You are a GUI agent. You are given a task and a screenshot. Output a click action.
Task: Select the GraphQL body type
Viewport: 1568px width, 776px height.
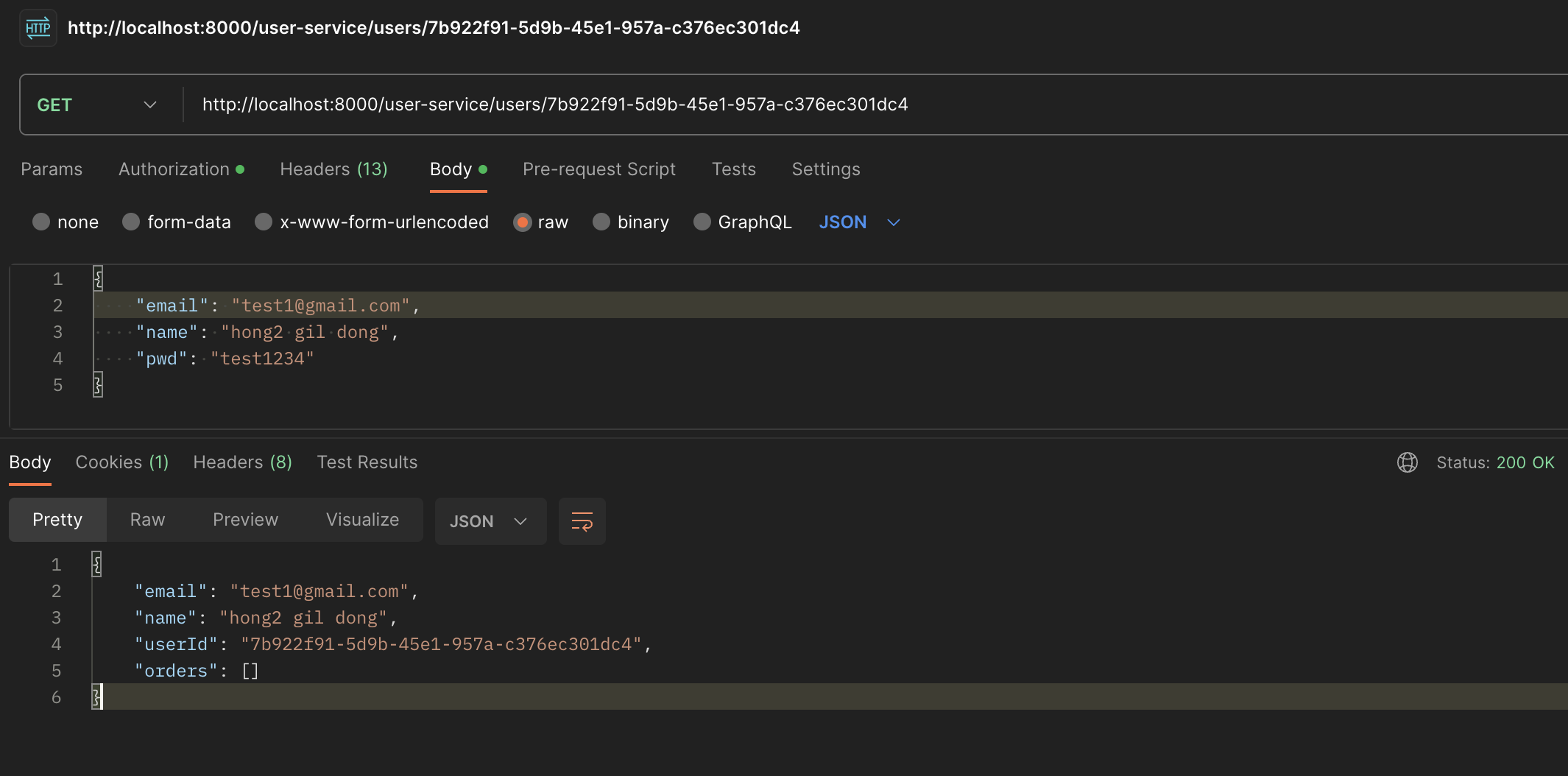702,222
